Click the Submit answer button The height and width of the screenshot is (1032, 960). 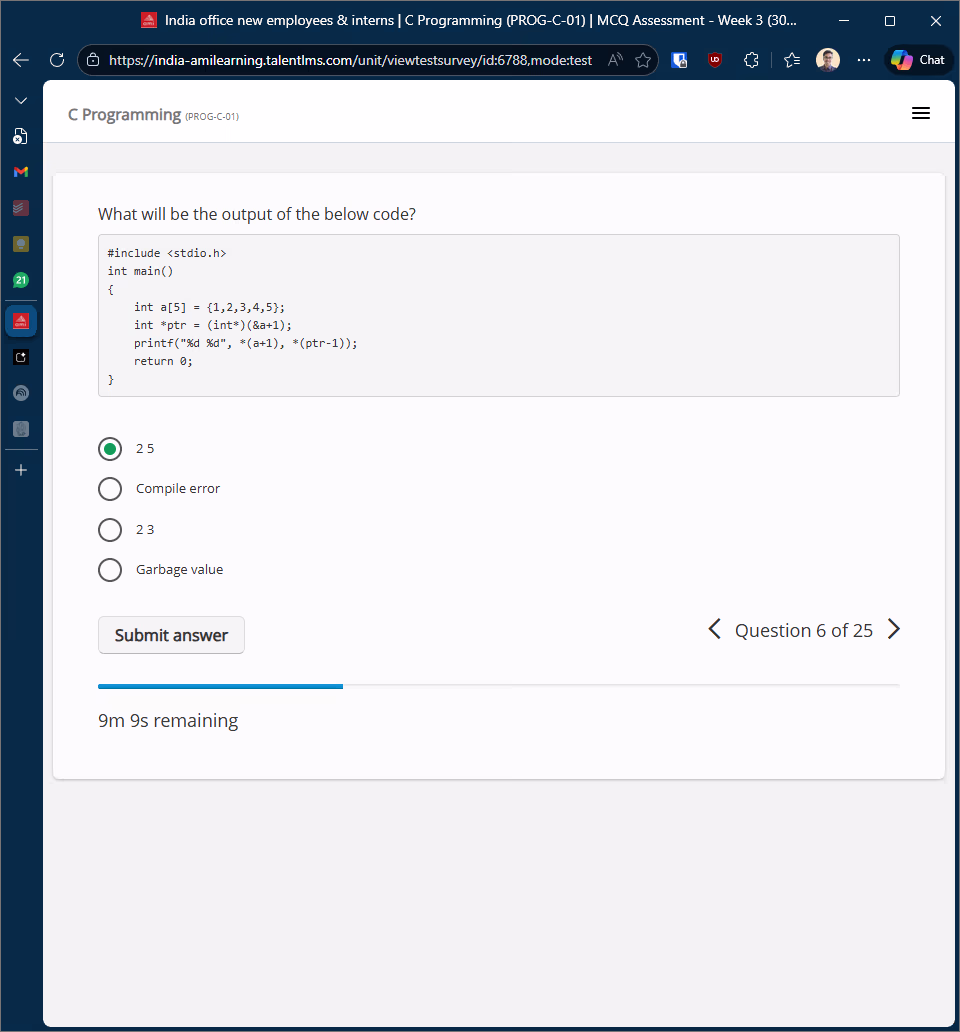coord(171,635)
